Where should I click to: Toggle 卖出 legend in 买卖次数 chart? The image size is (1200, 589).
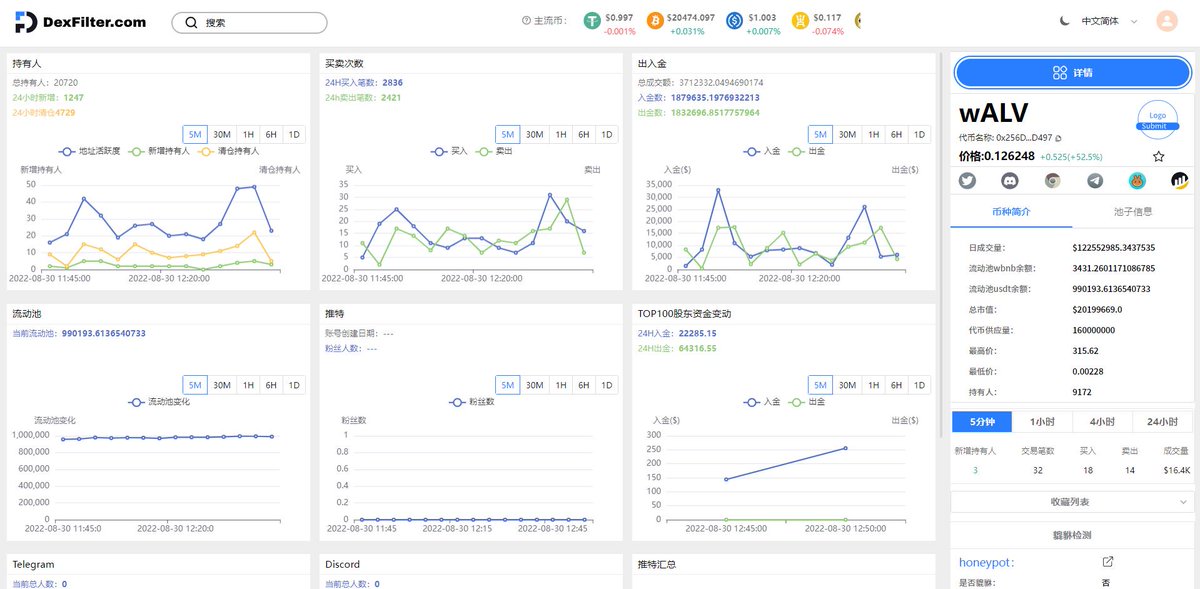click(x=495, y=151)
